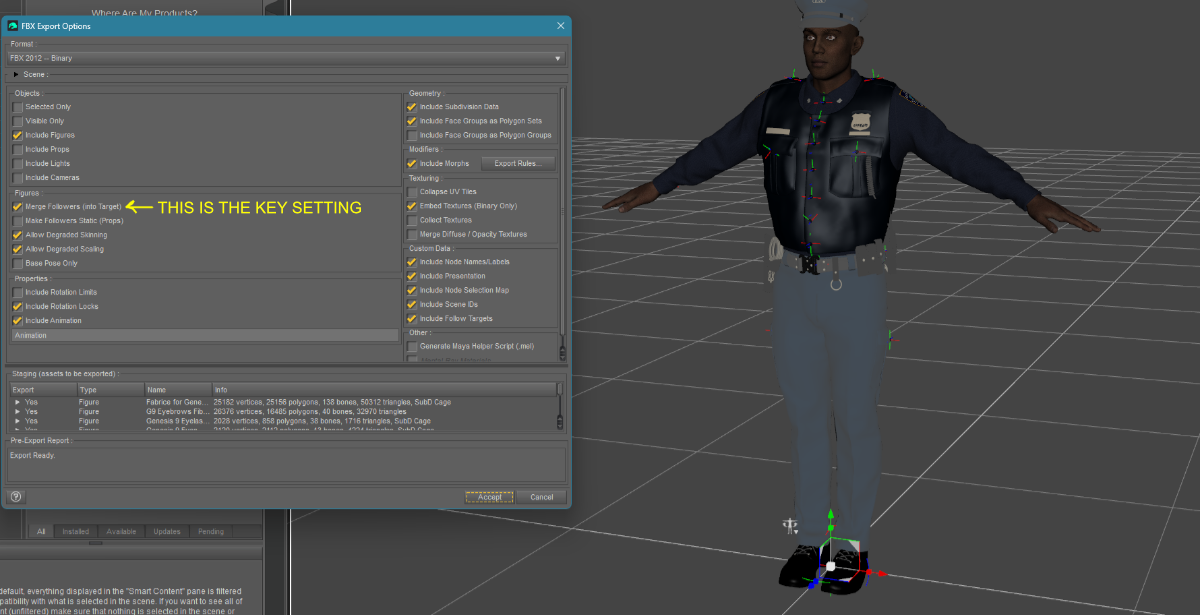Uncheck Merge Followers (into Target)

[x=17, y=206]
